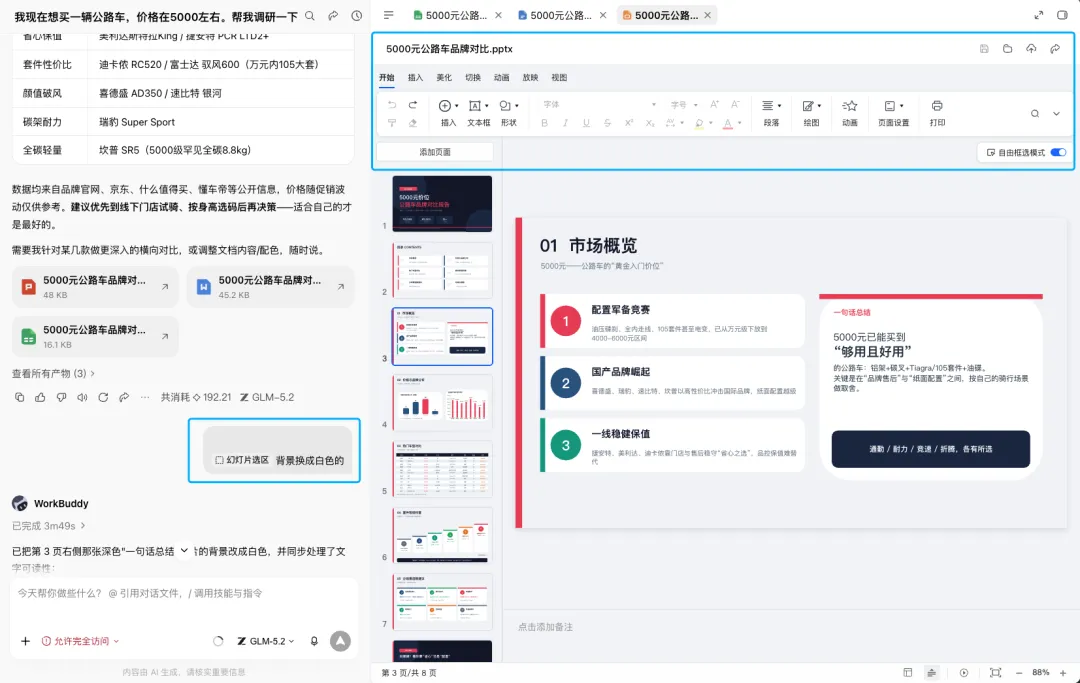Expand the toolbar collapse chevron
The image size is (1080, 683).
pyautogui.click(x=1056, y=114)
